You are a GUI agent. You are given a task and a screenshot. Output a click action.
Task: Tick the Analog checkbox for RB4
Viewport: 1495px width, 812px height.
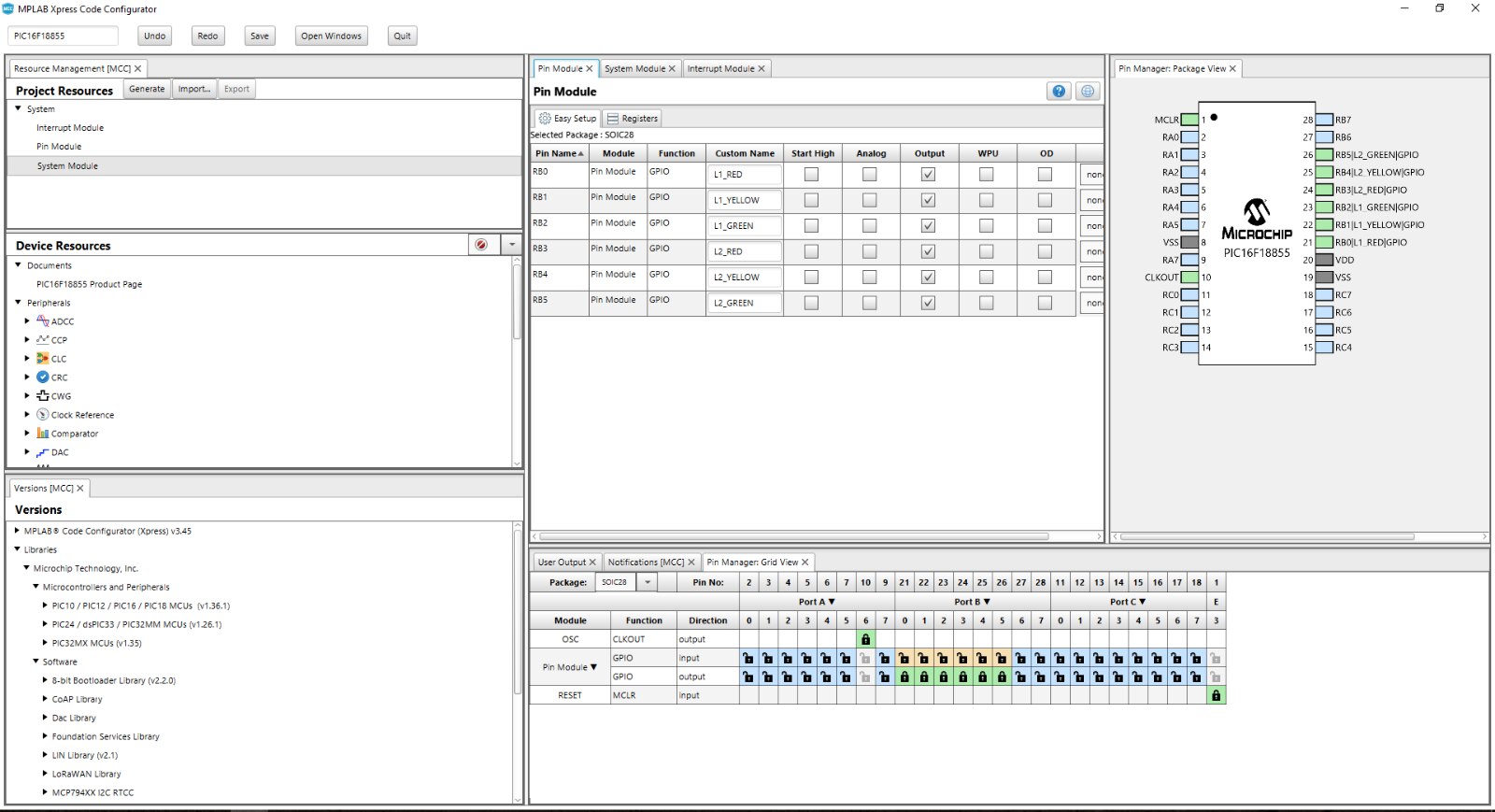click(870, 278)
